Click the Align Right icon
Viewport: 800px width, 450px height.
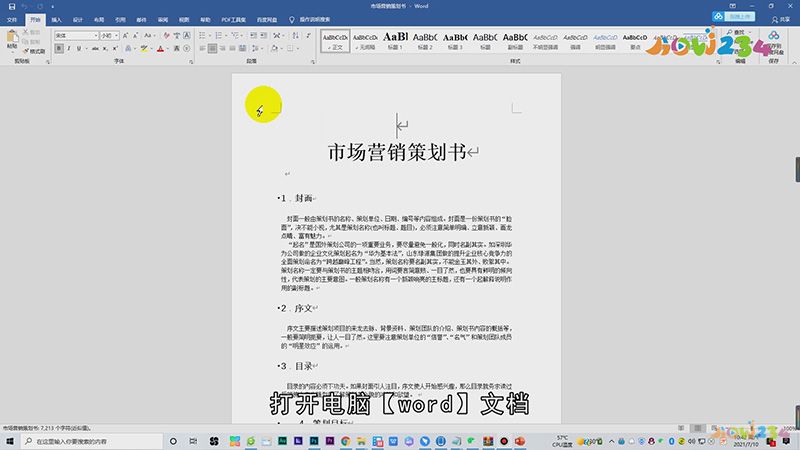point(222,48)
